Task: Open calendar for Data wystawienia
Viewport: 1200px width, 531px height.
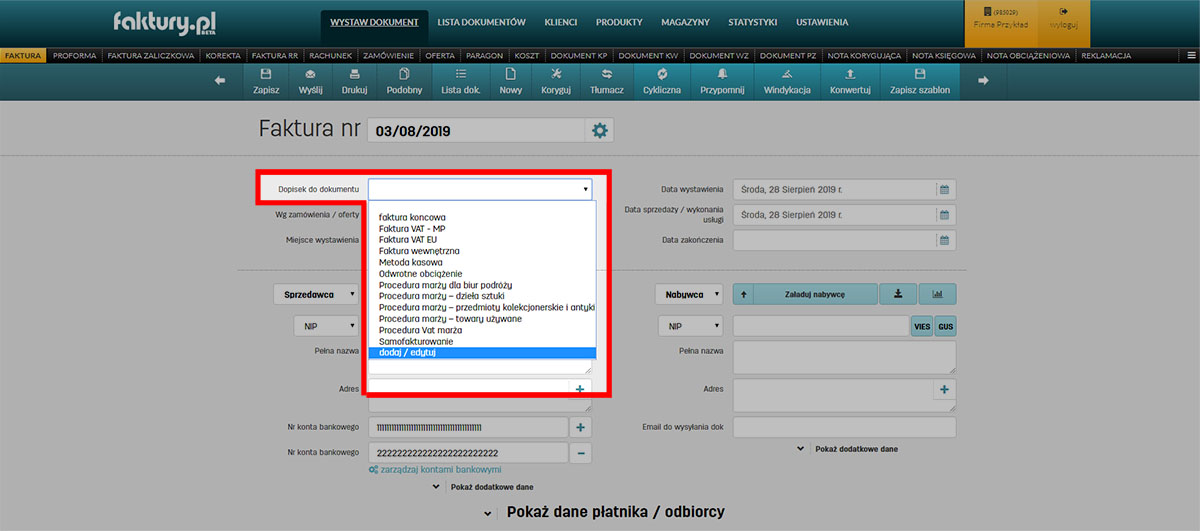Action: point(943,189)
